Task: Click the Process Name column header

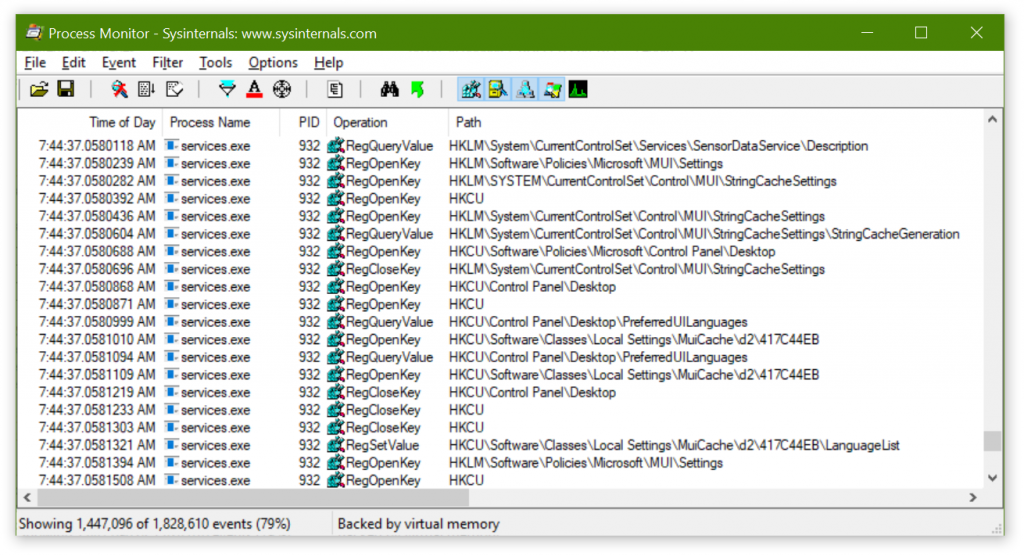Action: point(210,122)
